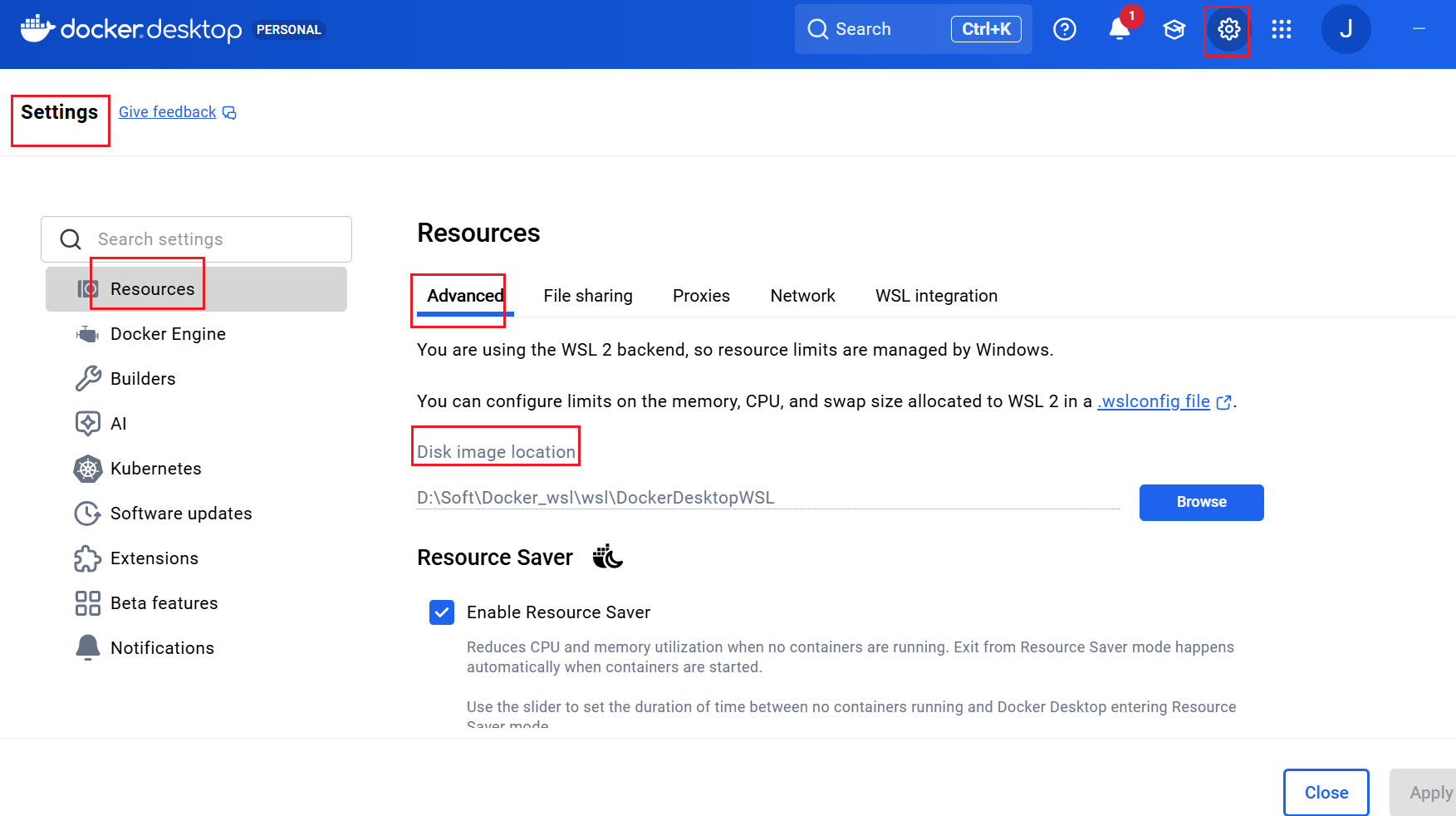
Task: Click the PERSONAL plan badge
Action: (288, 30)
